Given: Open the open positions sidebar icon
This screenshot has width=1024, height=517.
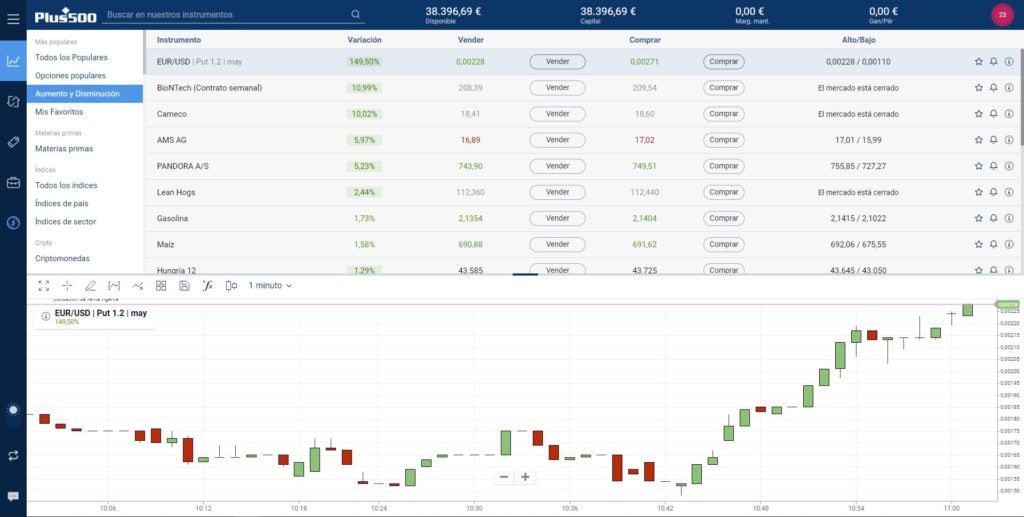Looking at the screenshot, I should coord(13,101).
